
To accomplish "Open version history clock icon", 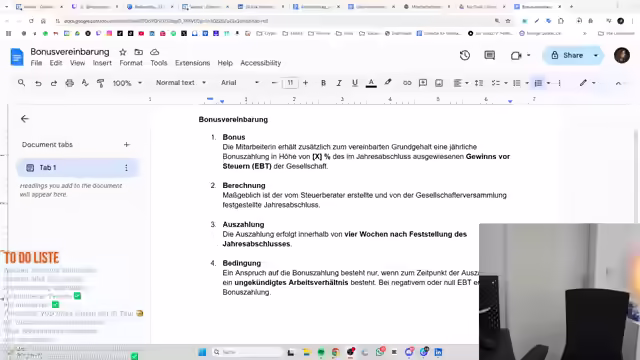I will [464, 55].
